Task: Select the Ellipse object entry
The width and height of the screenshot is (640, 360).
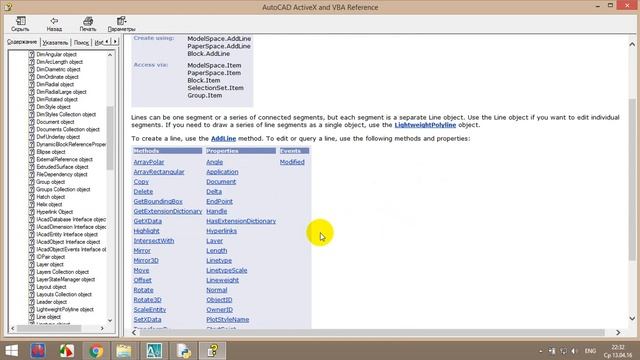Action: pos(51,152)
